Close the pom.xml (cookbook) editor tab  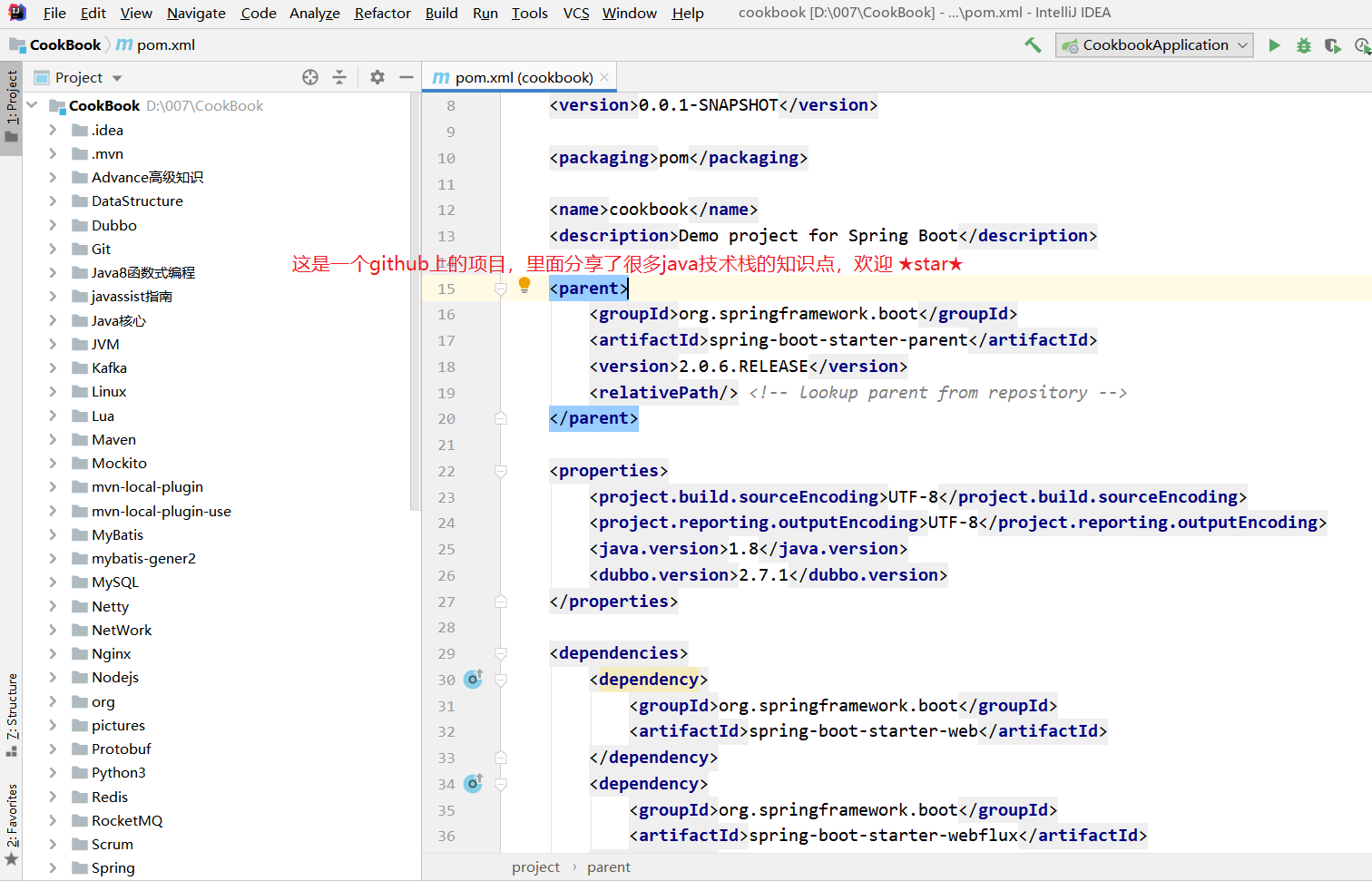[x=605, y=77]
